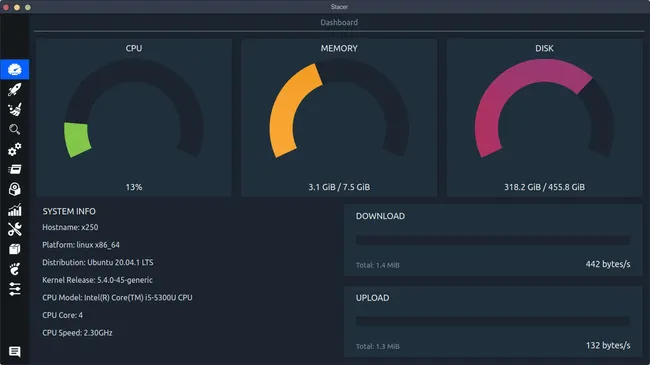Open Services gears icon

coord(15,149)
